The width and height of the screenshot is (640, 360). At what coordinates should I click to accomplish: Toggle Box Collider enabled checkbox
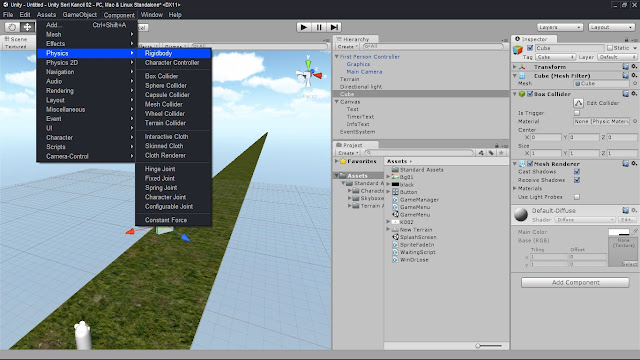click(x=530, y=94)
